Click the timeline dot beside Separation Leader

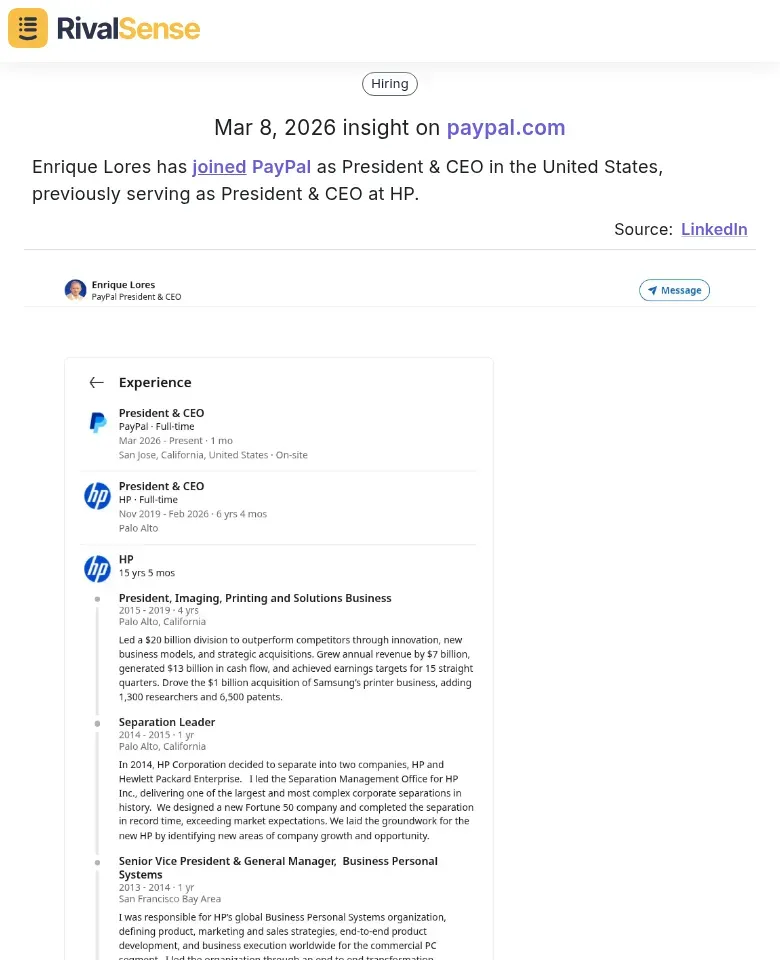click(x=97, y=723)
